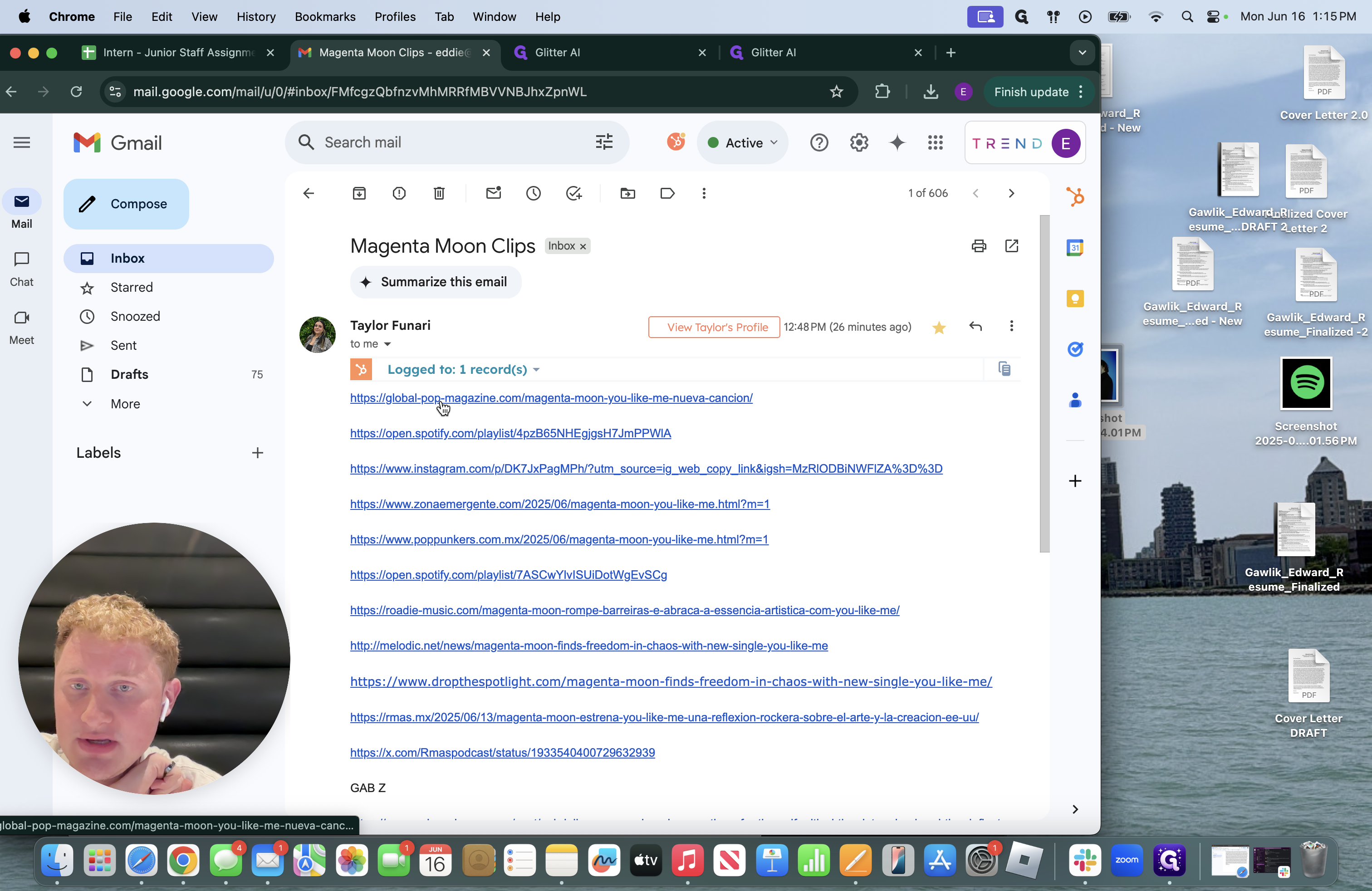Open Gmail Settings gear
This screenshot has height=891, width=1372.
click(859, 142)
